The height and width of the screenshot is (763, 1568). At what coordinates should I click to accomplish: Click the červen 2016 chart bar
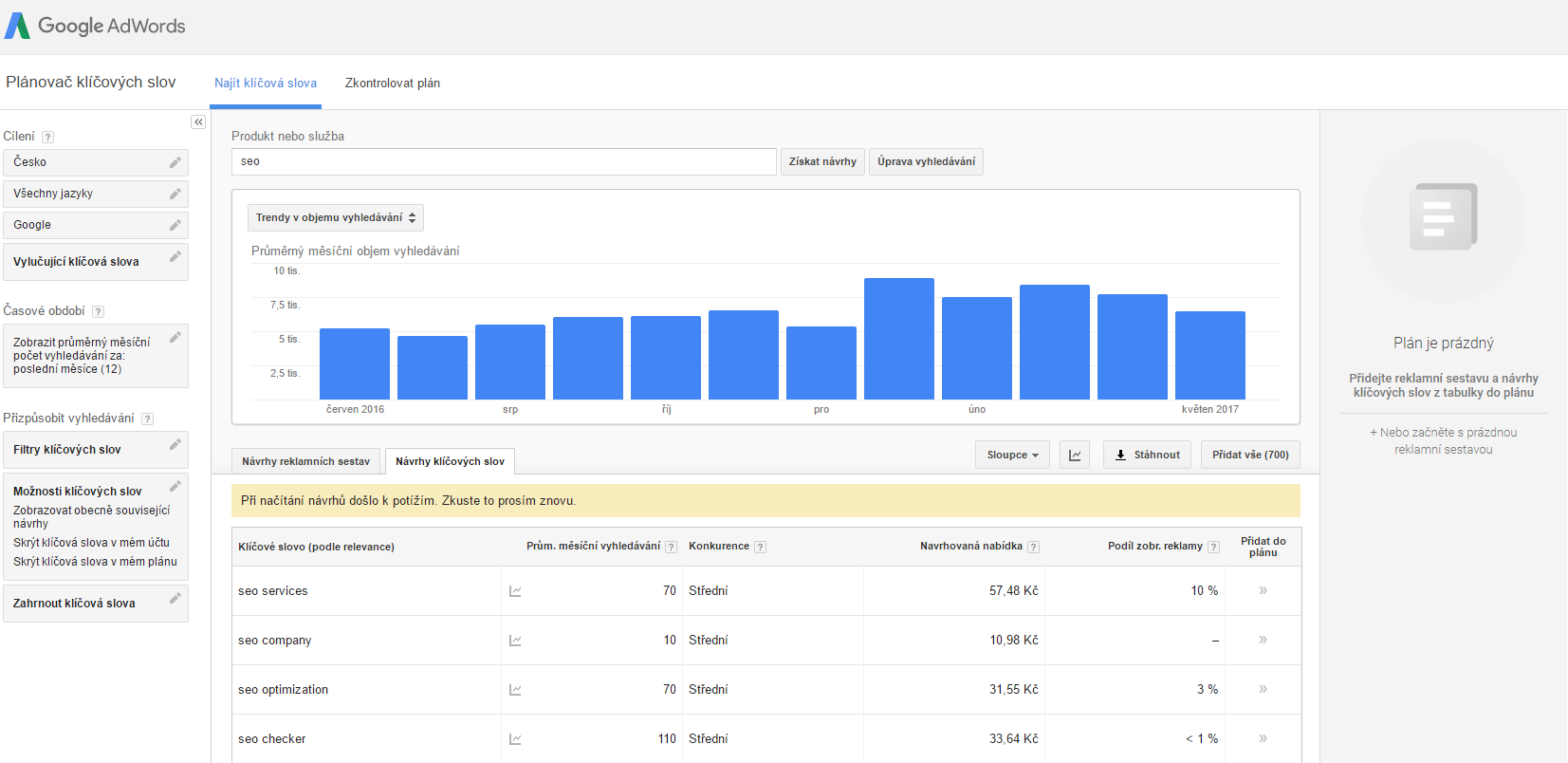[355, 363]
